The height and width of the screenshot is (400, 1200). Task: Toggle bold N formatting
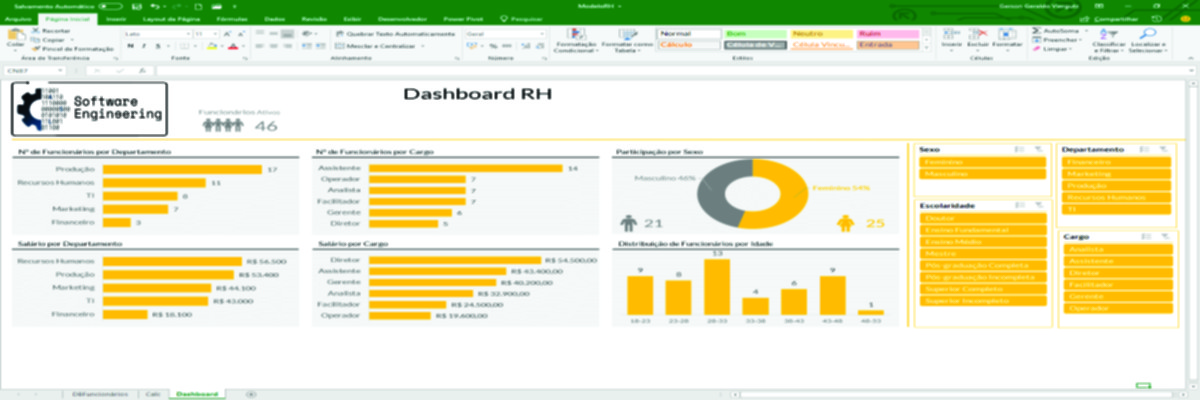131,46
